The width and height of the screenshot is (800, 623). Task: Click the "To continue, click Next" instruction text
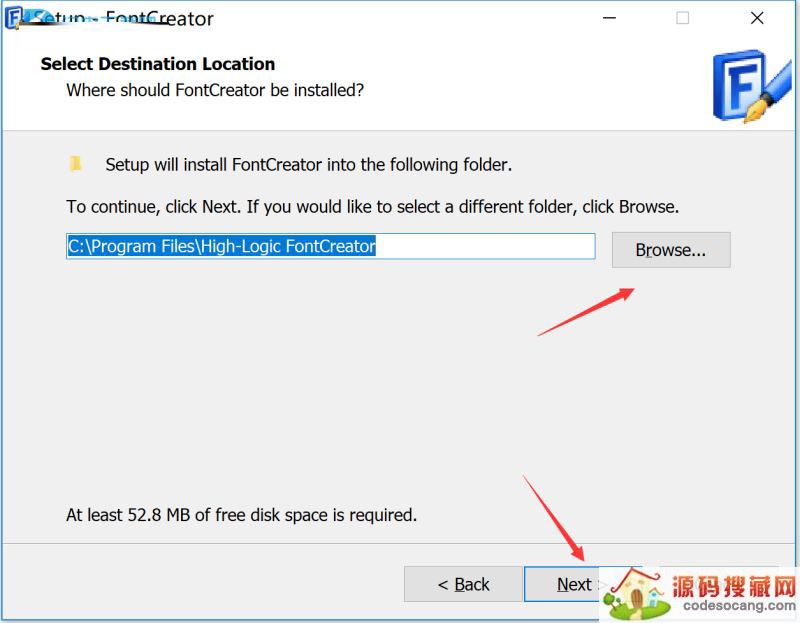click(x=372, y=207)
